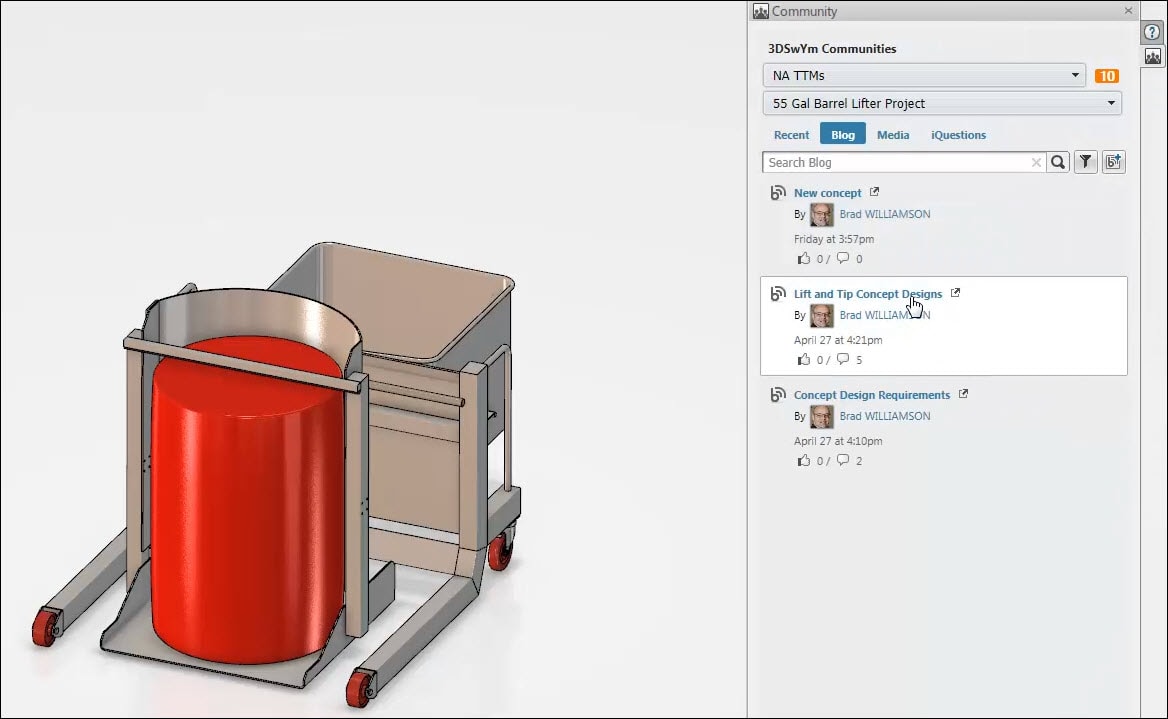Image resolution: width=1168 pixels, height=719 pixels.
Task: Click the April 27 at 4:10pm timestamp
Action: pyautogui.click(x=838, y=441)
